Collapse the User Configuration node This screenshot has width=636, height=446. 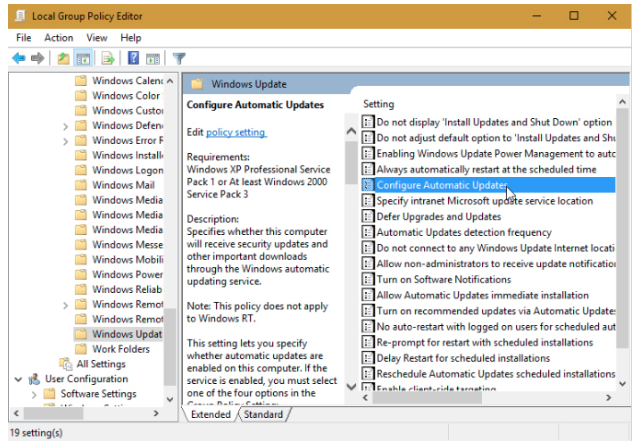[18, 380]
